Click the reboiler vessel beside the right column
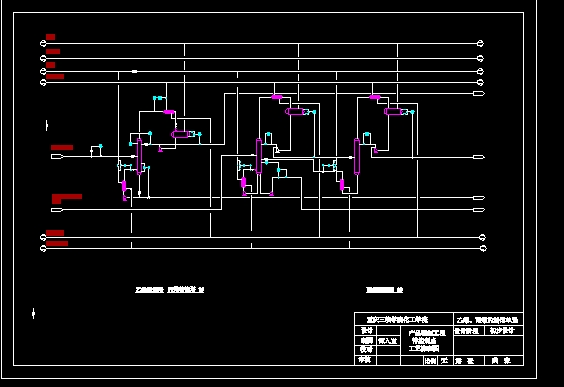The height and width of the screenshot is (387, 564). click(x=342, y=185)
